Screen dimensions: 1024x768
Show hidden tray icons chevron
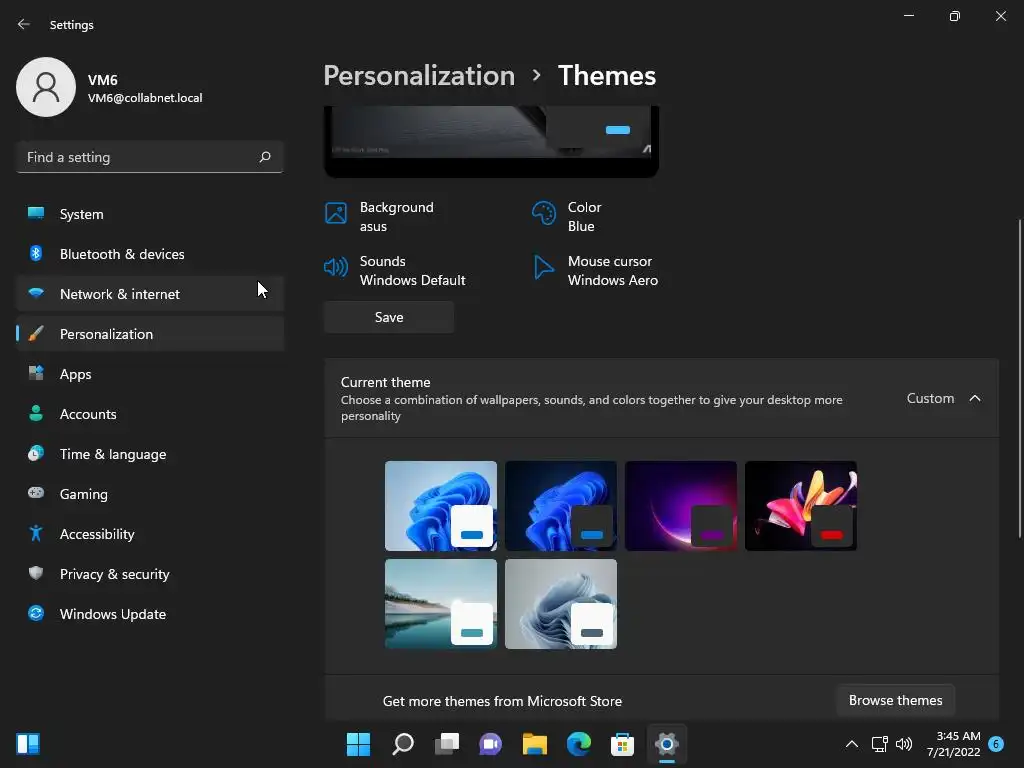click(x=852, y=744)
